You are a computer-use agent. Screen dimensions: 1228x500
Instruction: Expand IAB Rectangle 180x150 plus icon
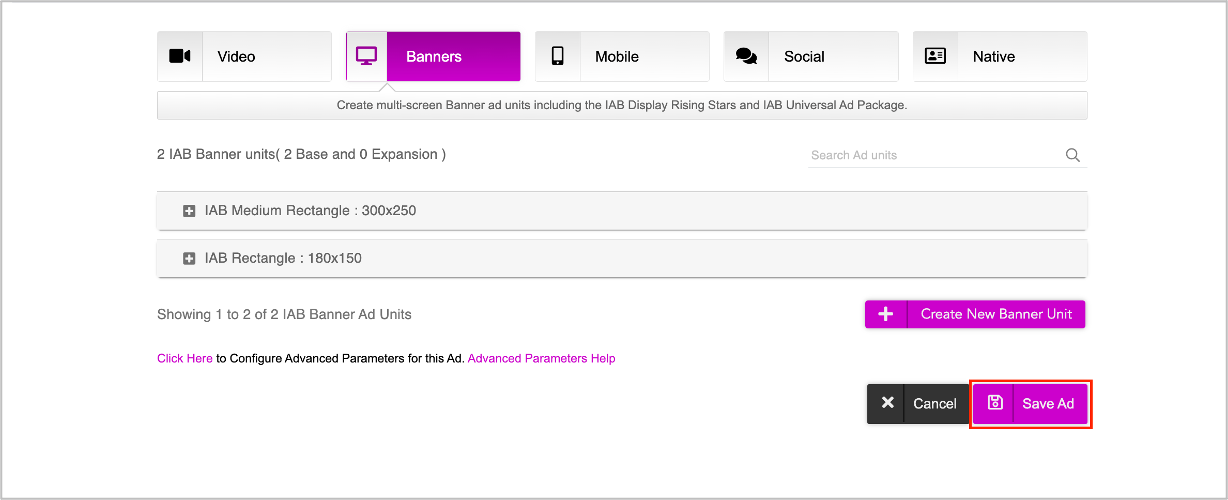coord(189,258)
